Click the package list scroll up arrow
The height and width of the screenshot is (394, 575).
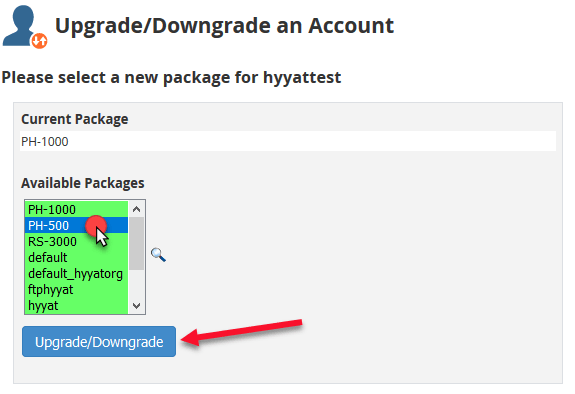pyautogui.click(x=136, y=209)
